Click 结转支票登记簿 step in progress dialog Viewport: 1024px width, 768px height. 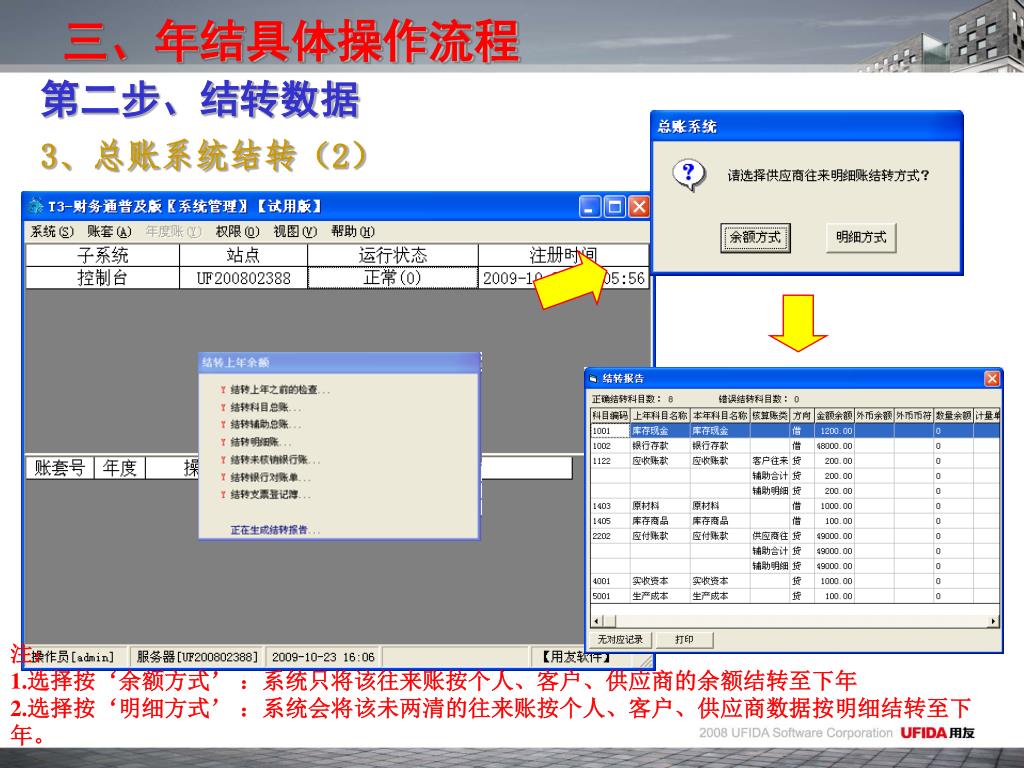pos(270,495)
